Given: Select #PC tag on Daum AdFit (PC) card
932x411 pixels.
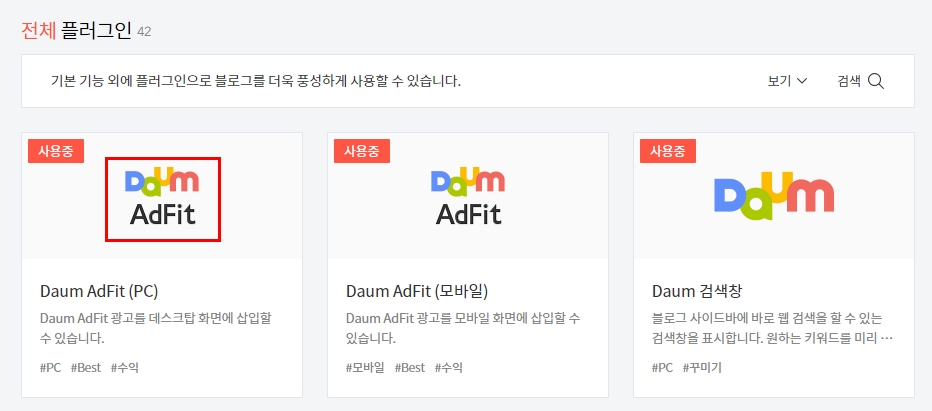Looking at the screenshot, I should 51,368.
